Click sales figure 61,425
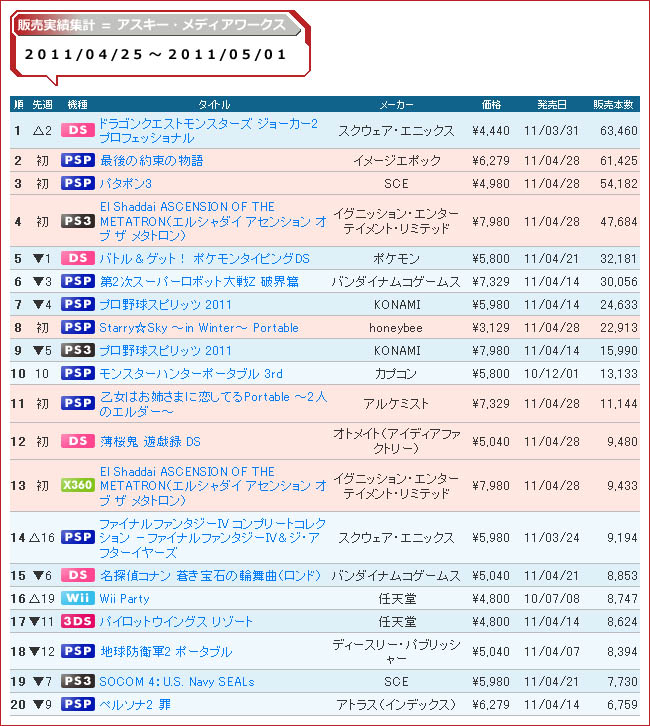 click(x=619, y=161)
